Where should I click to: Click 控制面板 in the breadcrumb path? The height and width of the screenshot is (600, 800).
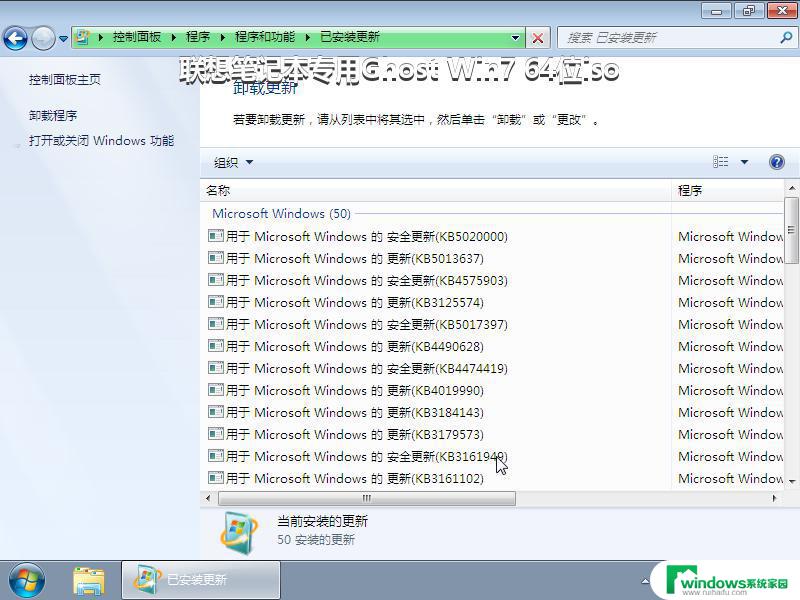pyautogui.click(x=137, y=37)
